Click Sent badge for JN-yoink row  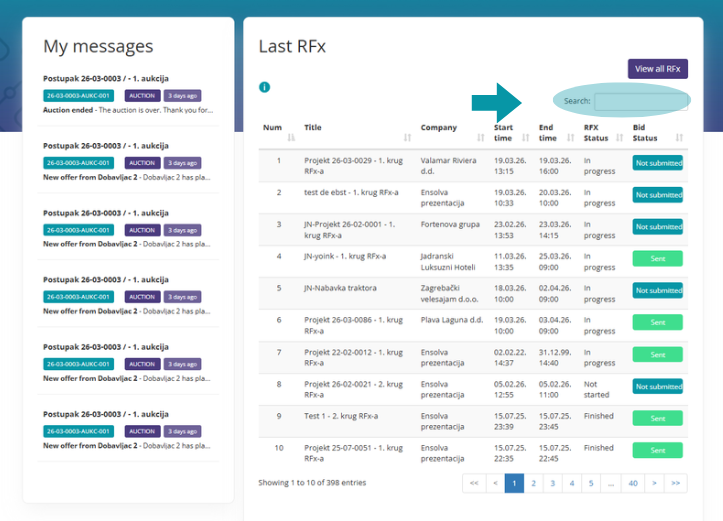click(657, 259)
